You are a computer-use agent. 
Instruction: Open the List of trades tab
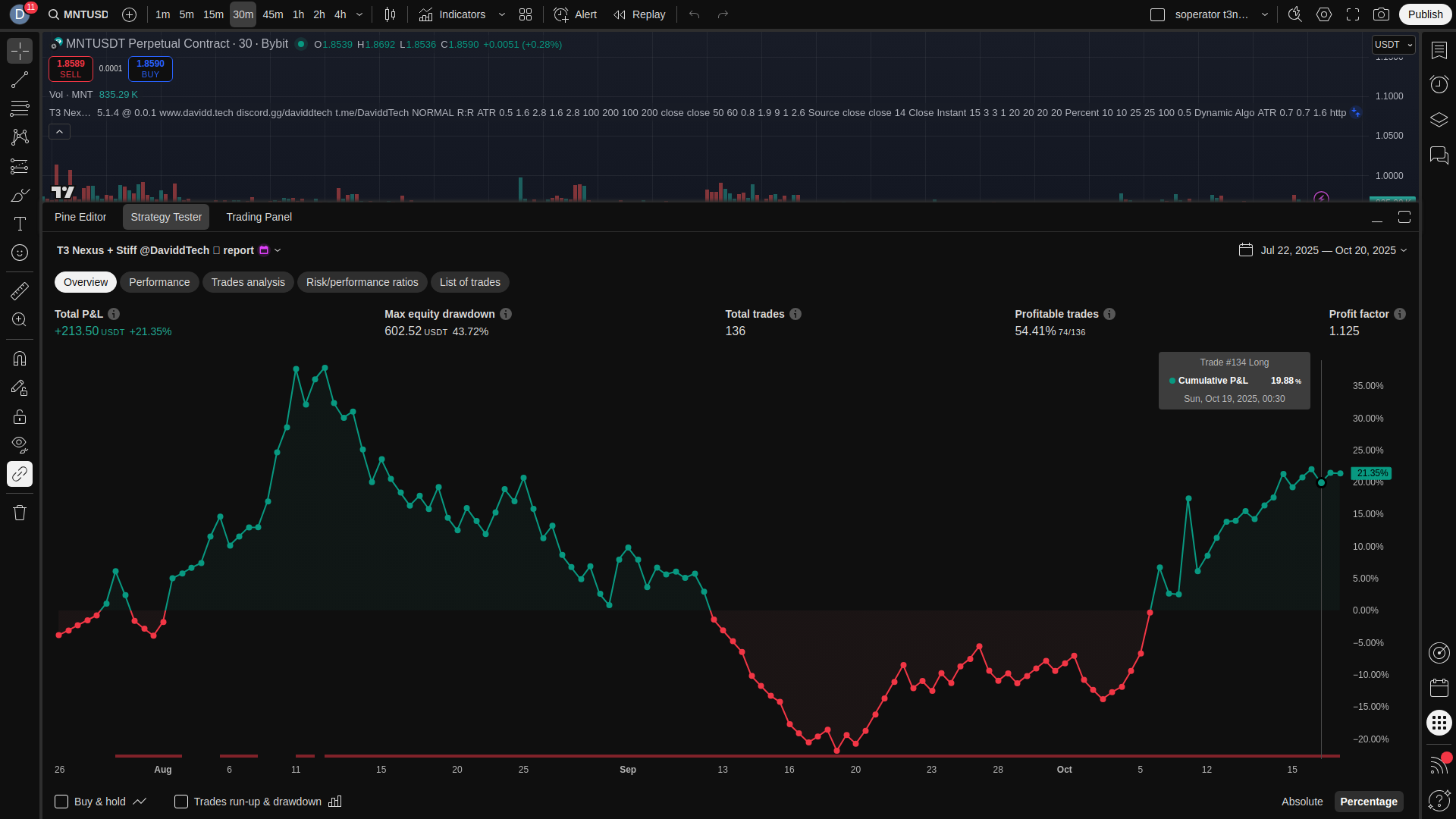(469, 282)
